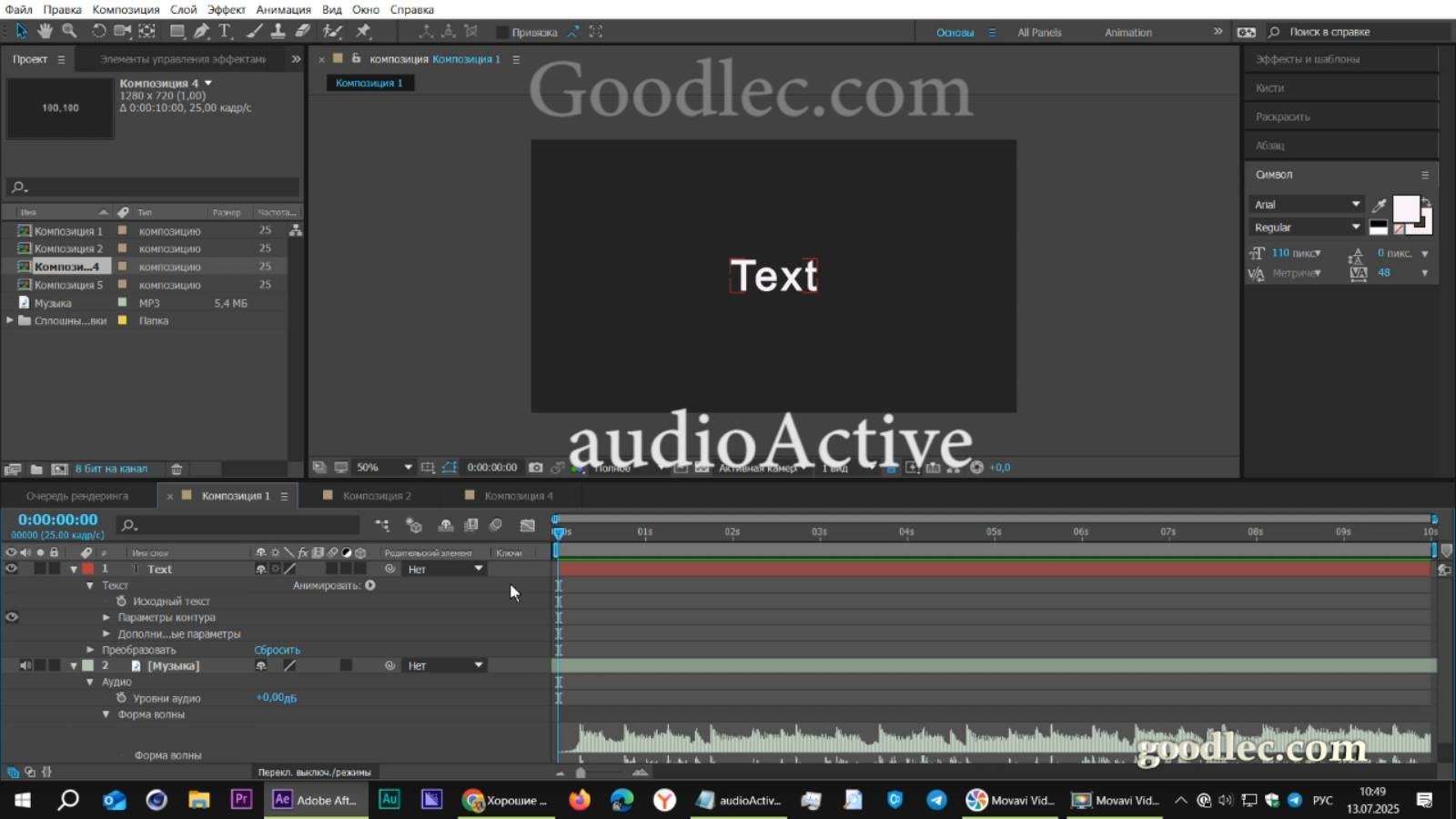Click the Animate button for the Text layer
1456x819 pixels.
point(369,586)
